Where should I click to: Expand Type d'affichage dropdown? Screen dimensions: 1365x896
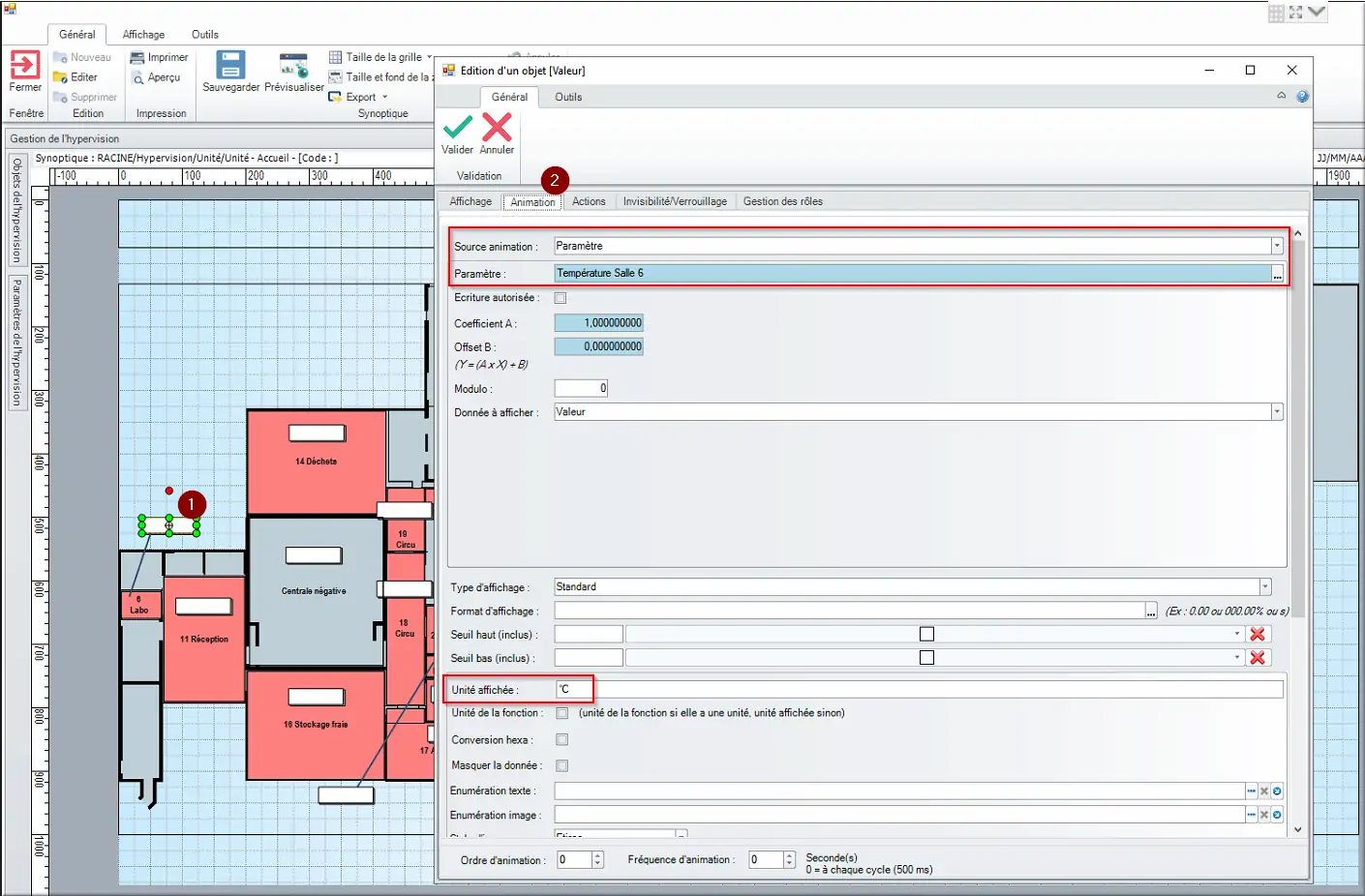1264,587
